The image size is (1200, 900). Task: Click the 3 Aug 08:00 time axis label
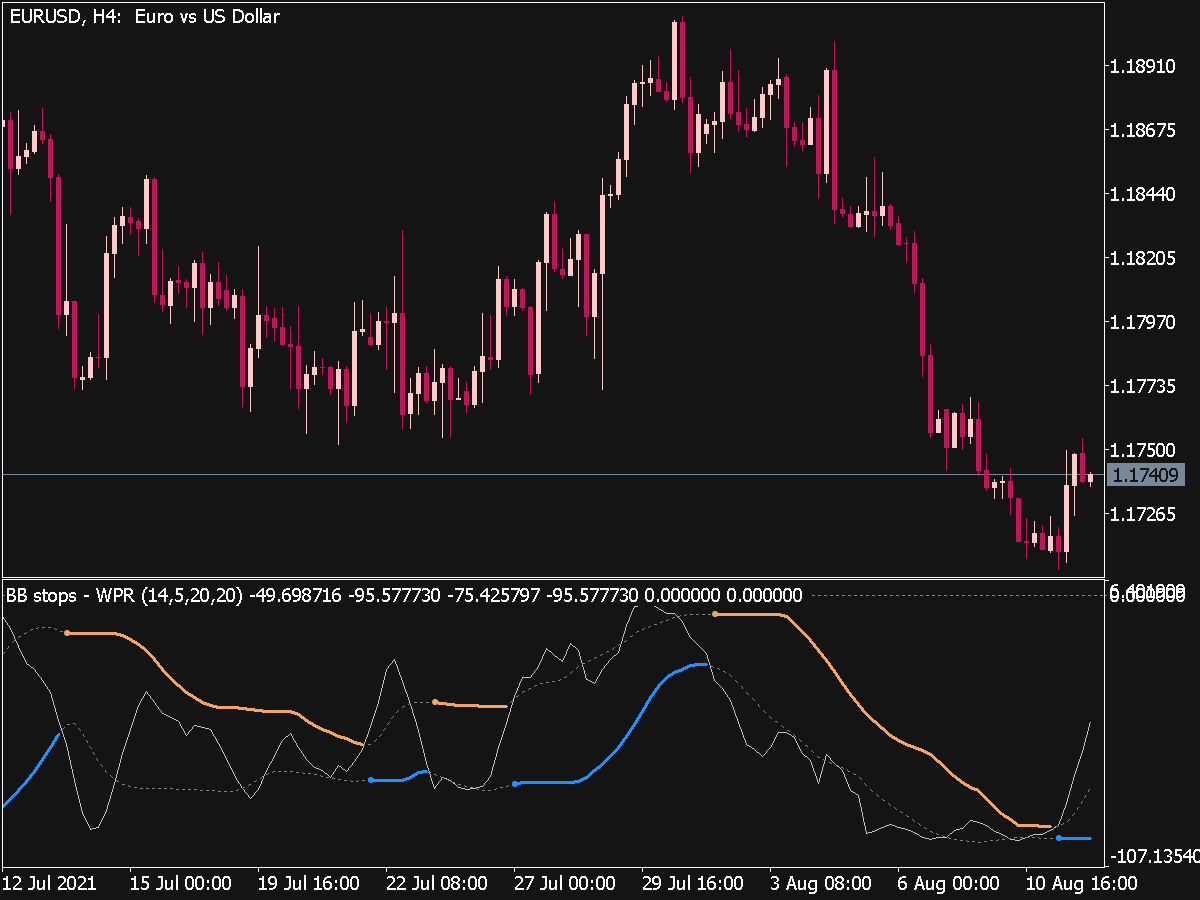[x=820, y=884]
